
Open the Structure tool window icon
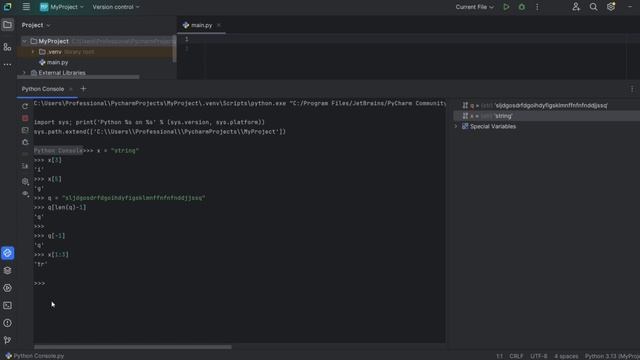click(x=7, y=47)
